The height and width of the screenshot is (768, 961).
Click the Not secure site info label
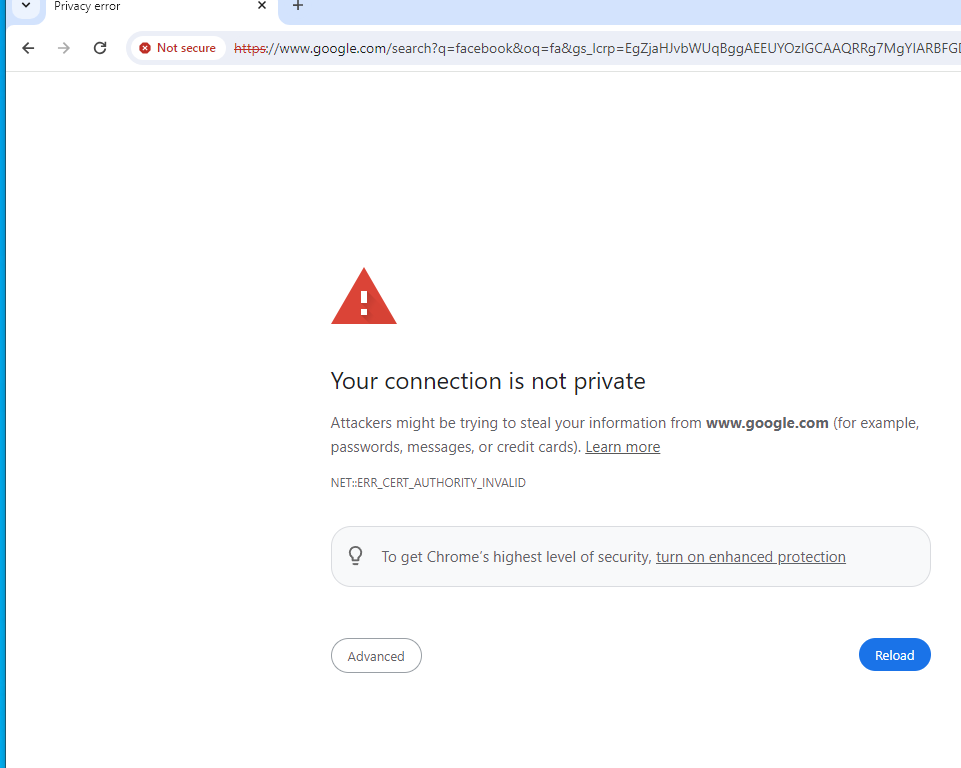[186, 48]
